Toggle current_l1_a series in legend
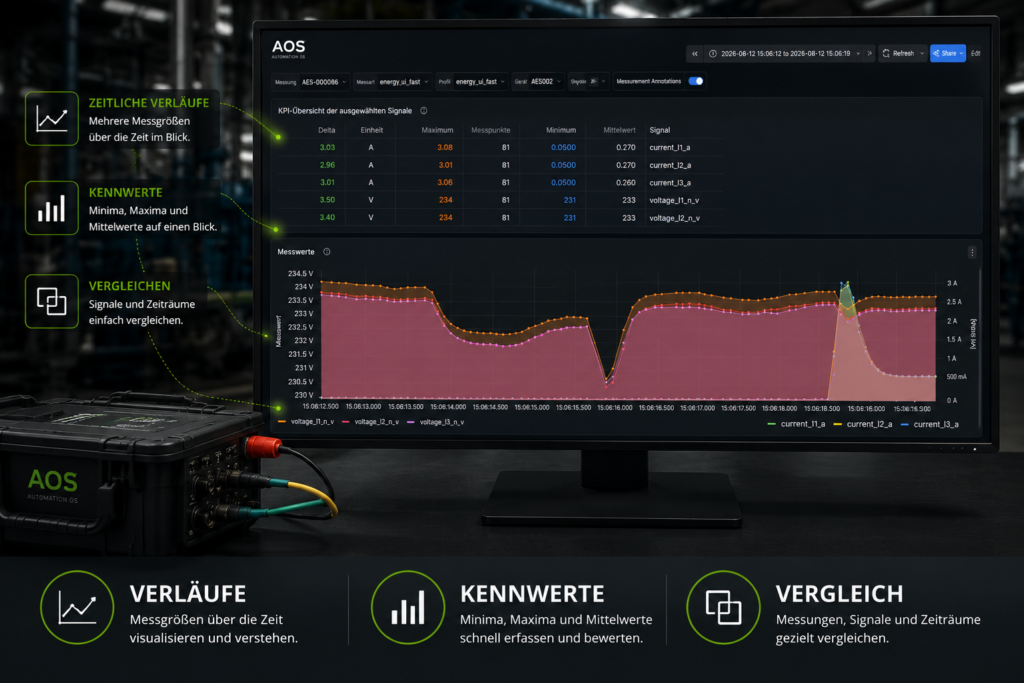This screenshot has width=1024, height=683. (x=797, y=424)
